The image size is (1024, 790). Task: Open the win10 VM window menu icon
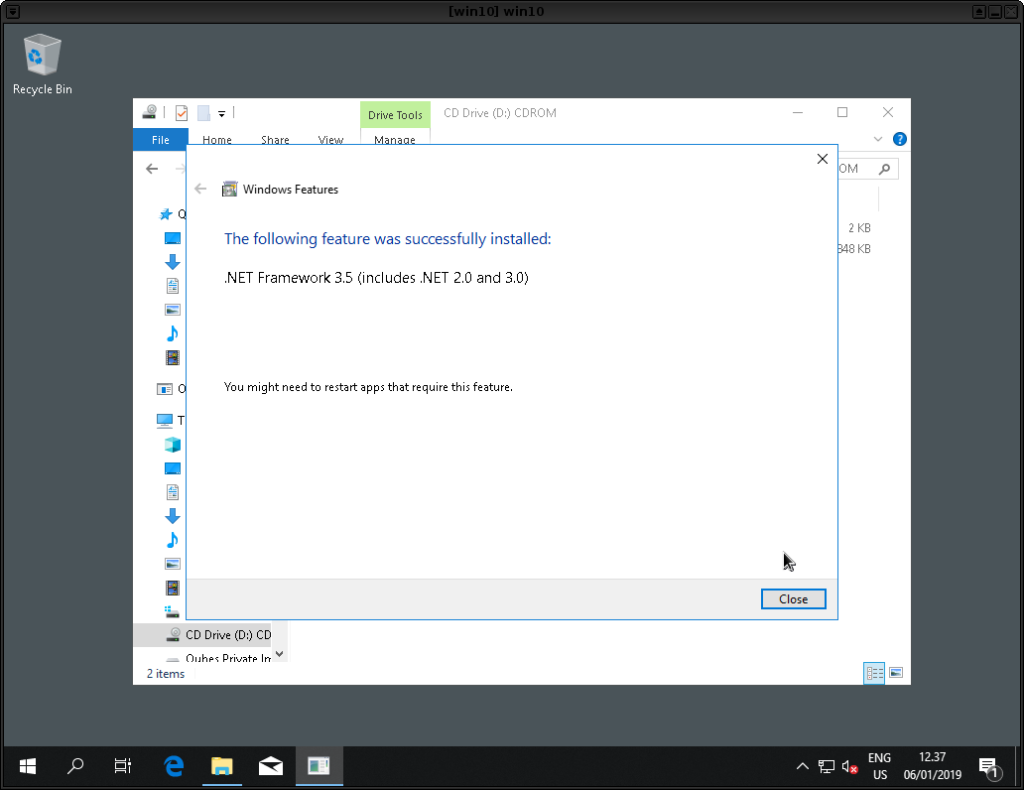click(12, 11)
